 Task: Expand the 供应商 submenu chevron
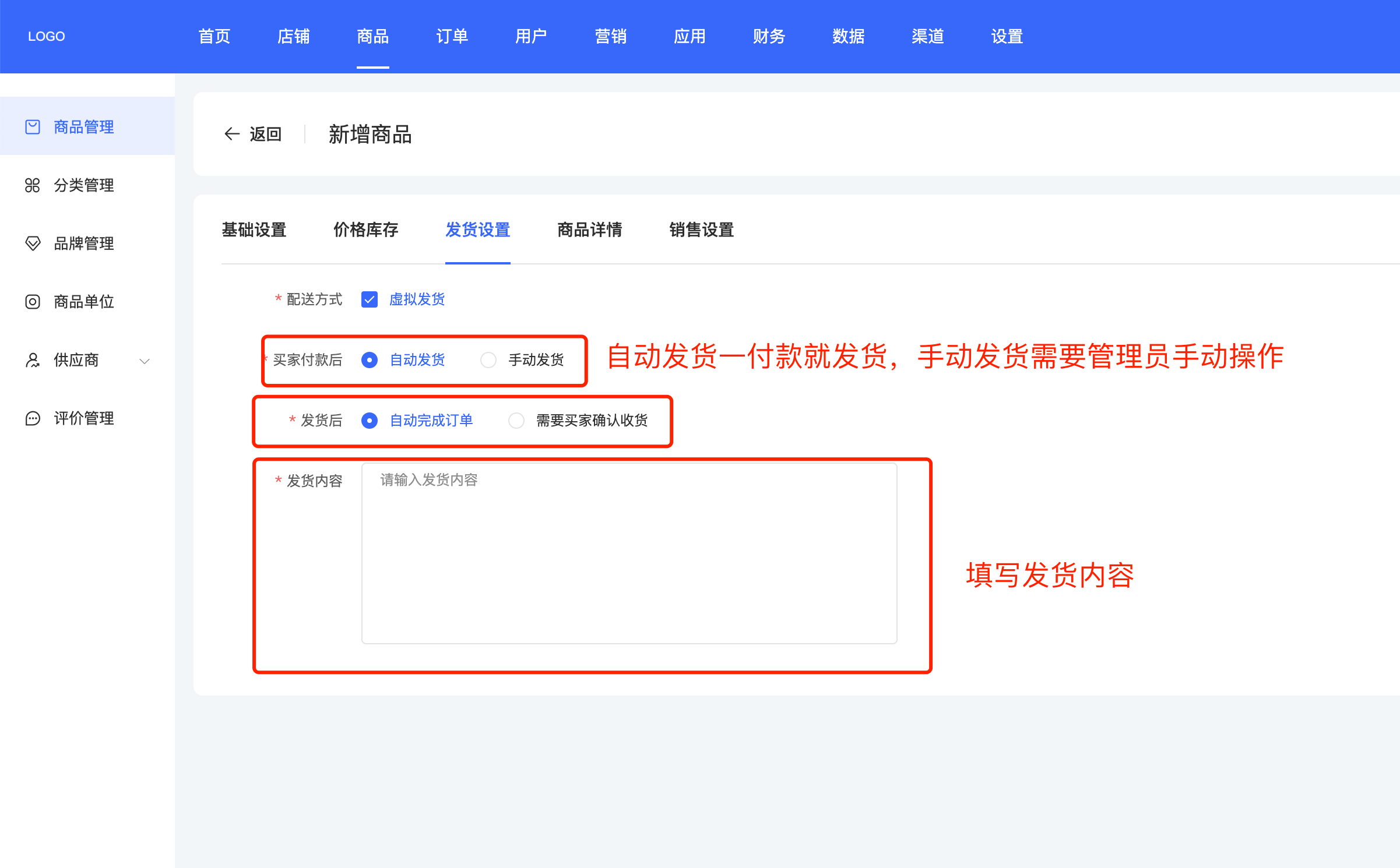[x=145, y=361]
